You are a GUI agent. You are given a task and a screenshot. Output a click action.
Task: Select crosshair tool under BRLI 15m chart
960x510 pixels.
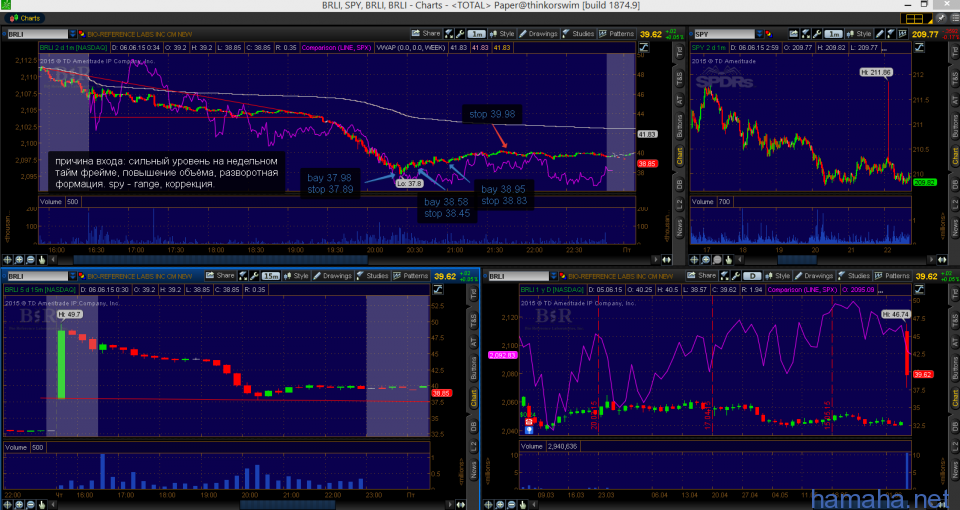[7, 504]
